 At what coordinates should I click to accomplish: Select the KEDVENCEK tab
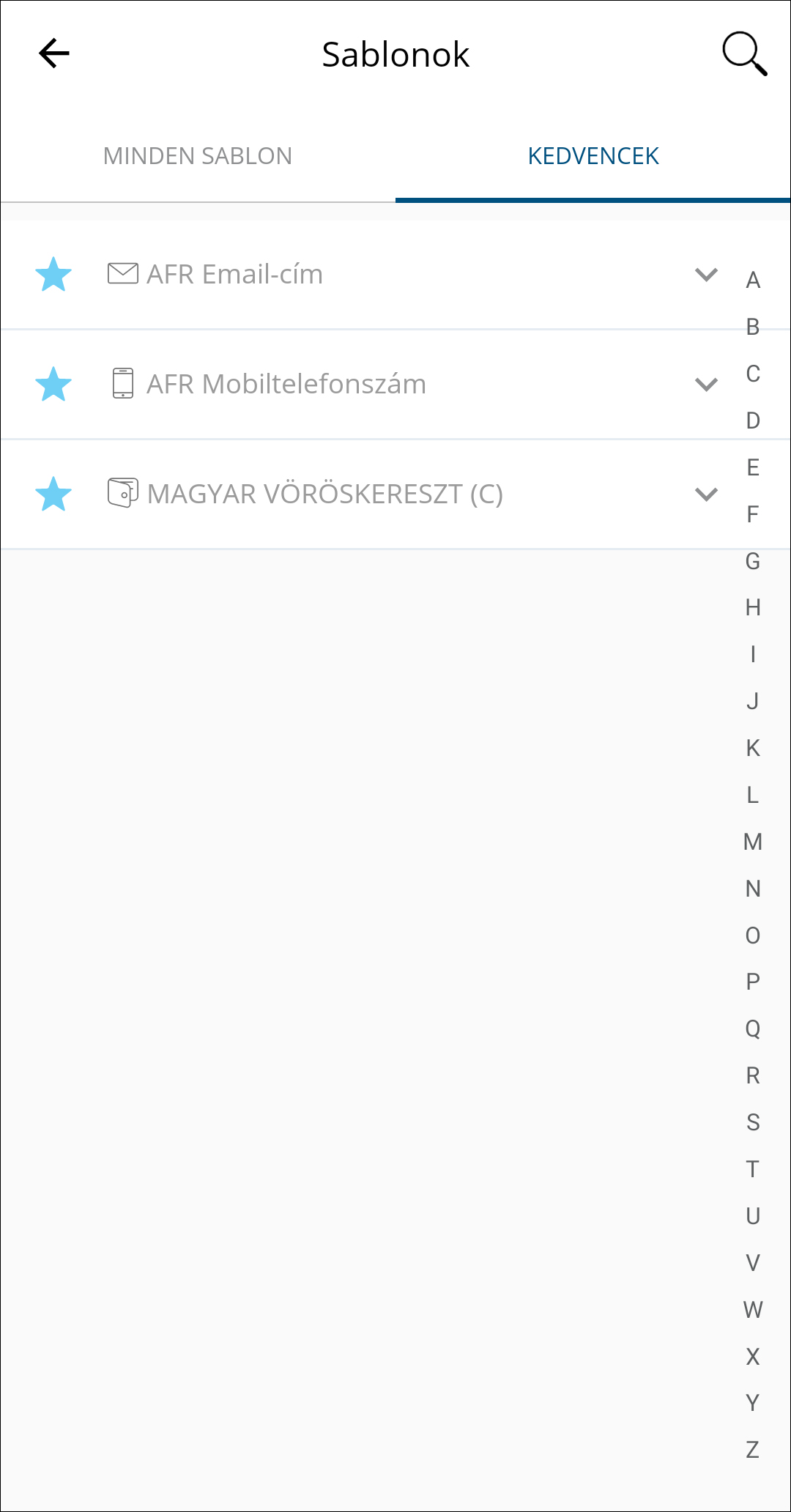593,156
